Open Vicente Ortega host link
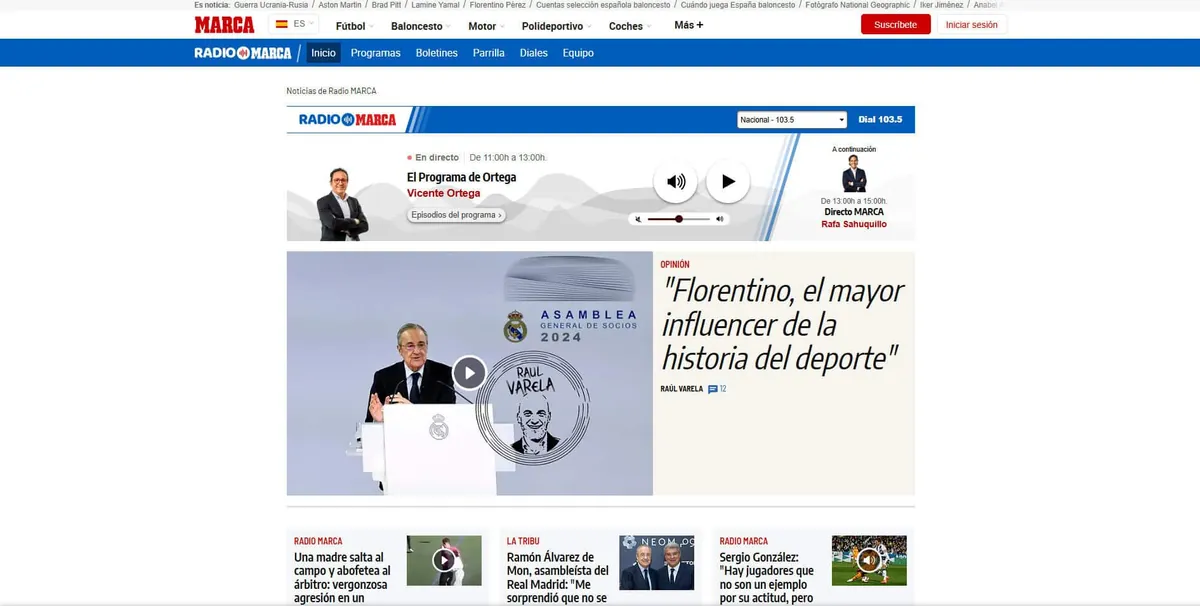The height and width of the screenshot is (606, 1200). (443, 194)
